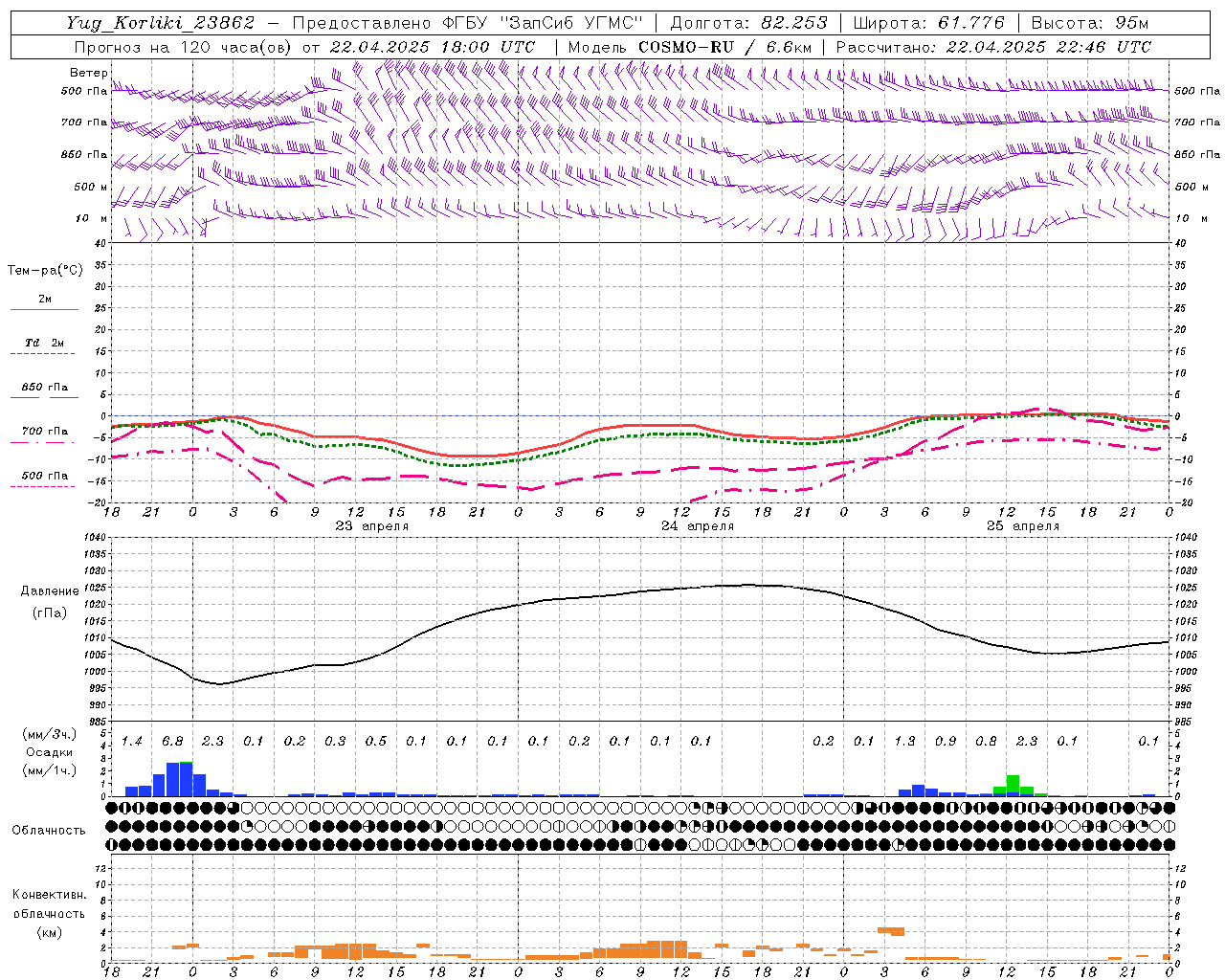Click the Долгота: 82.253 field
This screenshot has height=980, width=1225.
pyautogui.click(x=748, y=23)
